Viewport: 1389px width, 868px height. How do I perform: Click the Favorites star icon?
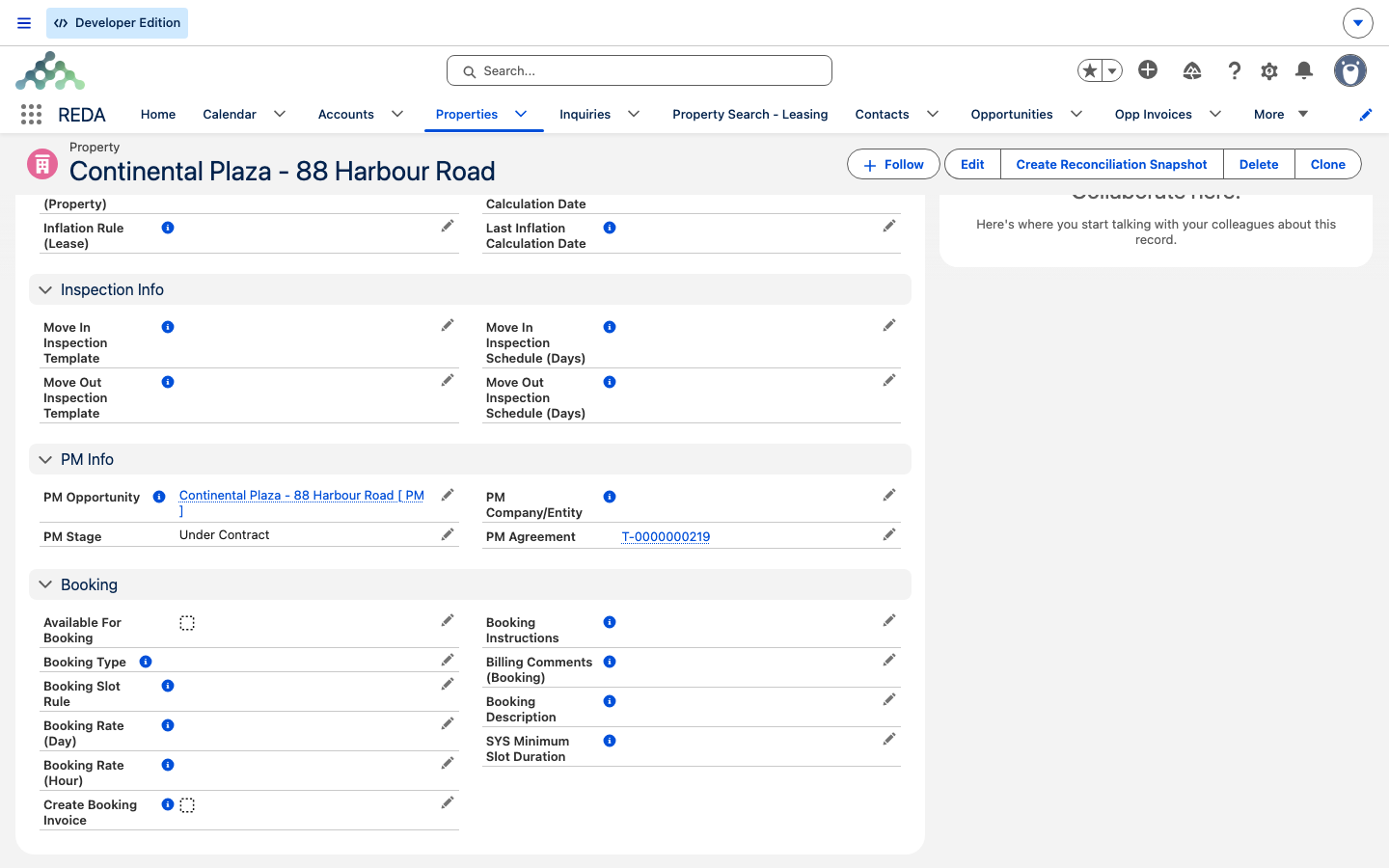pyautogui.click(x=1090, y=70)
